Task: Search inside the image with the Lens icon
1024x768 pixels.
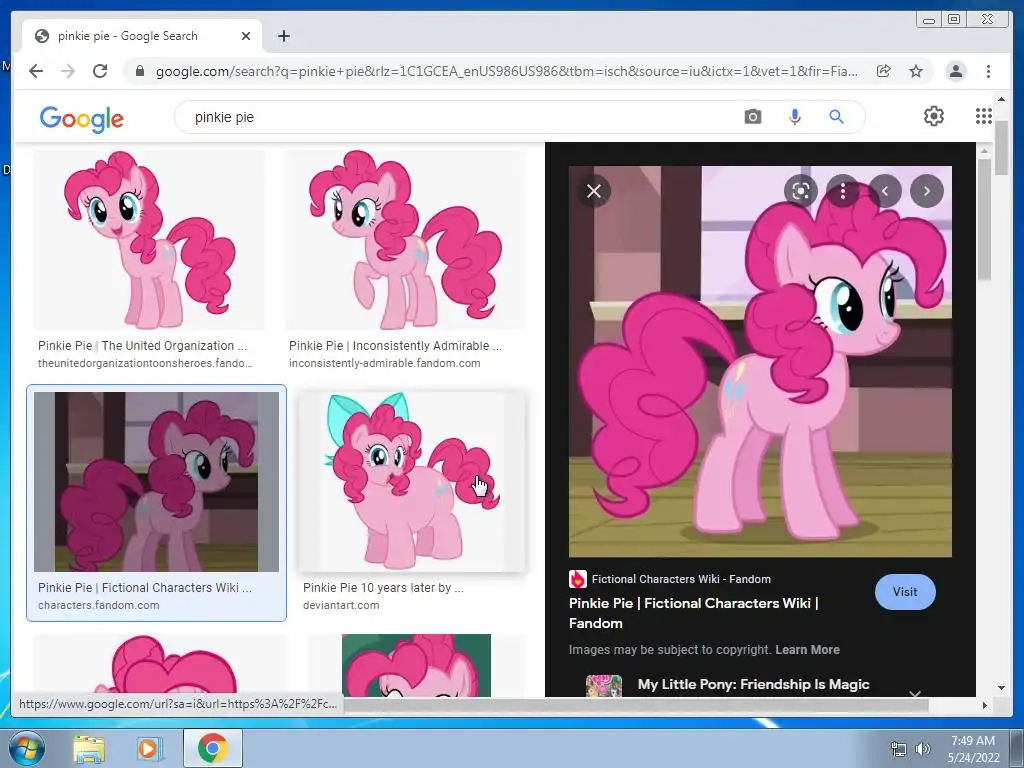Action: [801, 191]
